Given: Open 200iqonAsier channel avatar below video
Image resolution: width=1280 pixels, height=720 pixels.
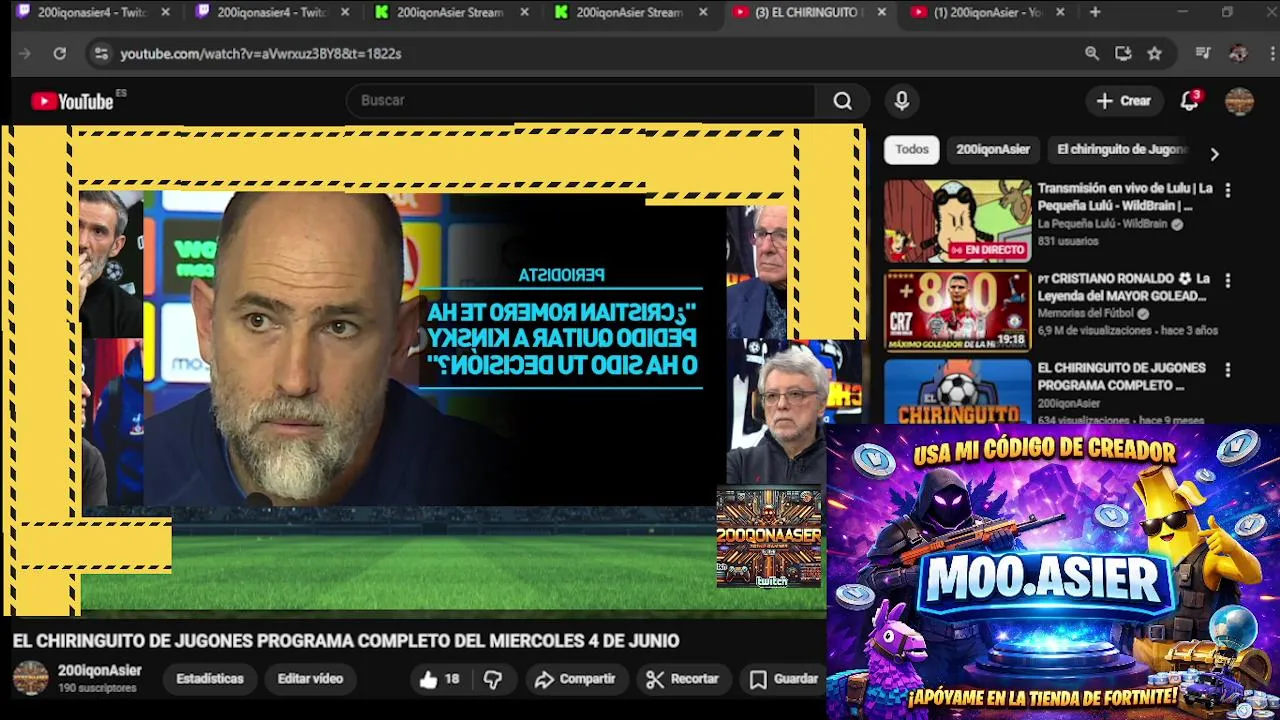Looking at the screenshot, I should coord(30,678).
